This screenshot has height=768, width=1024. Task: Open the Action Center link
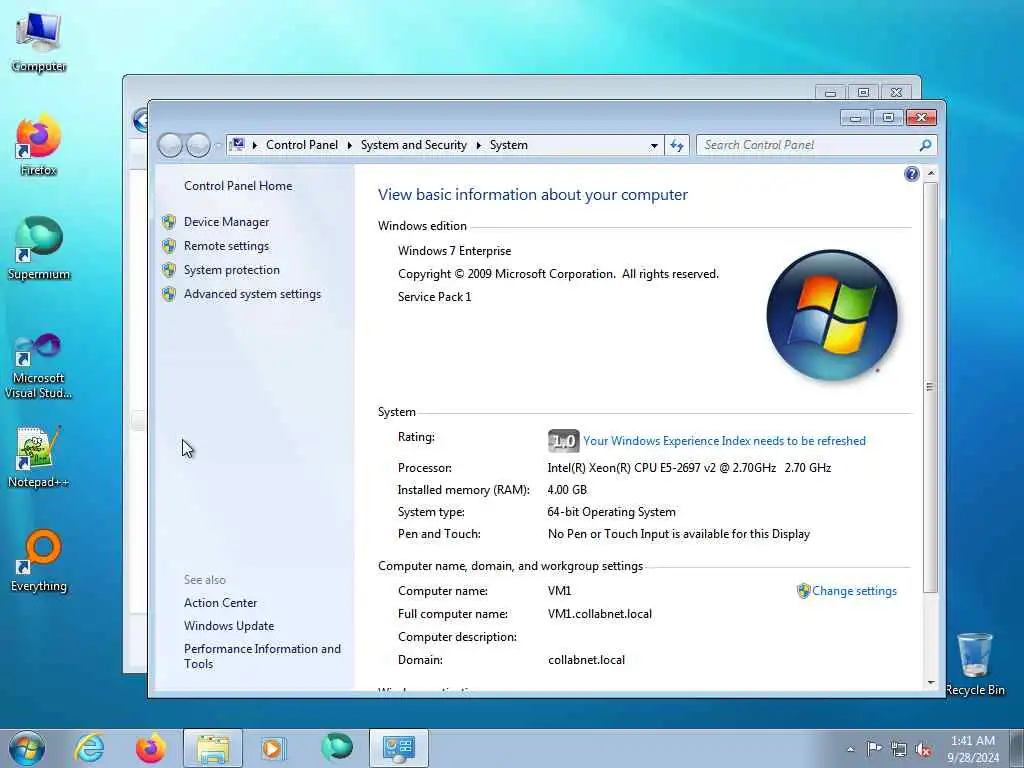[220, 603]
